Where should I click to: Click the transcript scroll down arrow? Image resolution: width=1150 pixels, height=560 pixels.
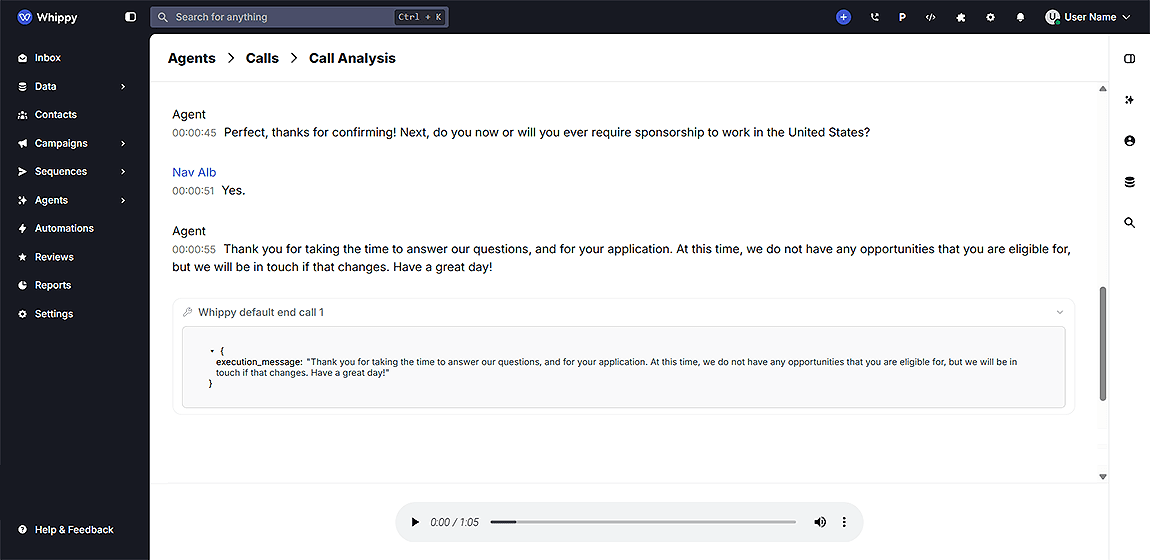(1102, 476)
